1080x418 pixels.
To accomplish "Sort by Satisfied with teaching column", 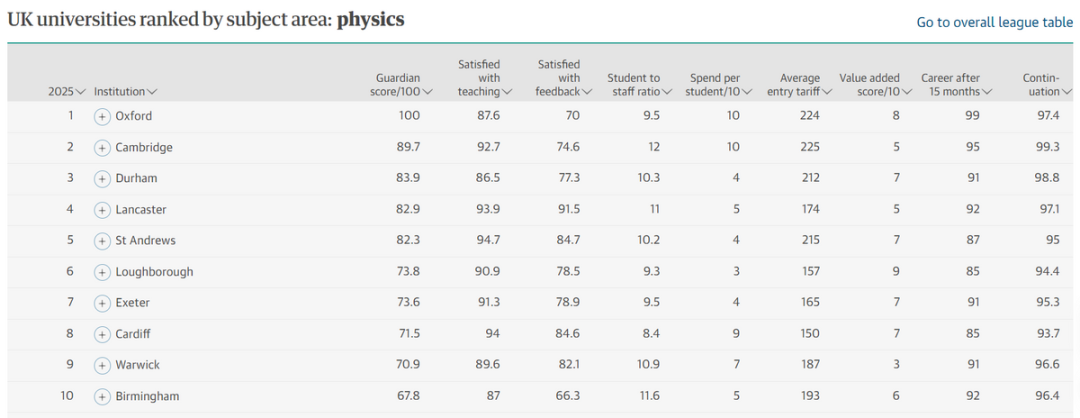I will (484, 79).
